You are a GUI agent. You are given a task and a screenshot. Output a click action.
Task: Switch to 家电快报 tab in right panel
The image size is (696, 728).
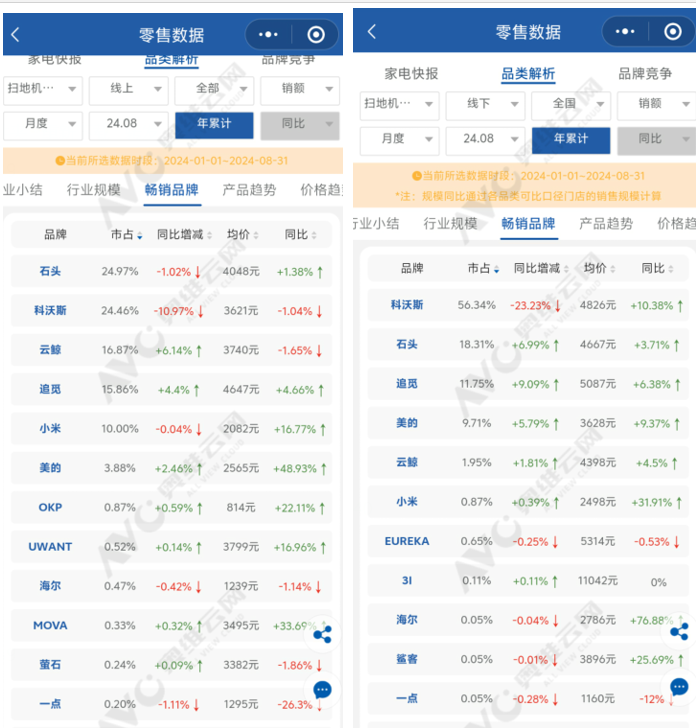click(411, 73)
